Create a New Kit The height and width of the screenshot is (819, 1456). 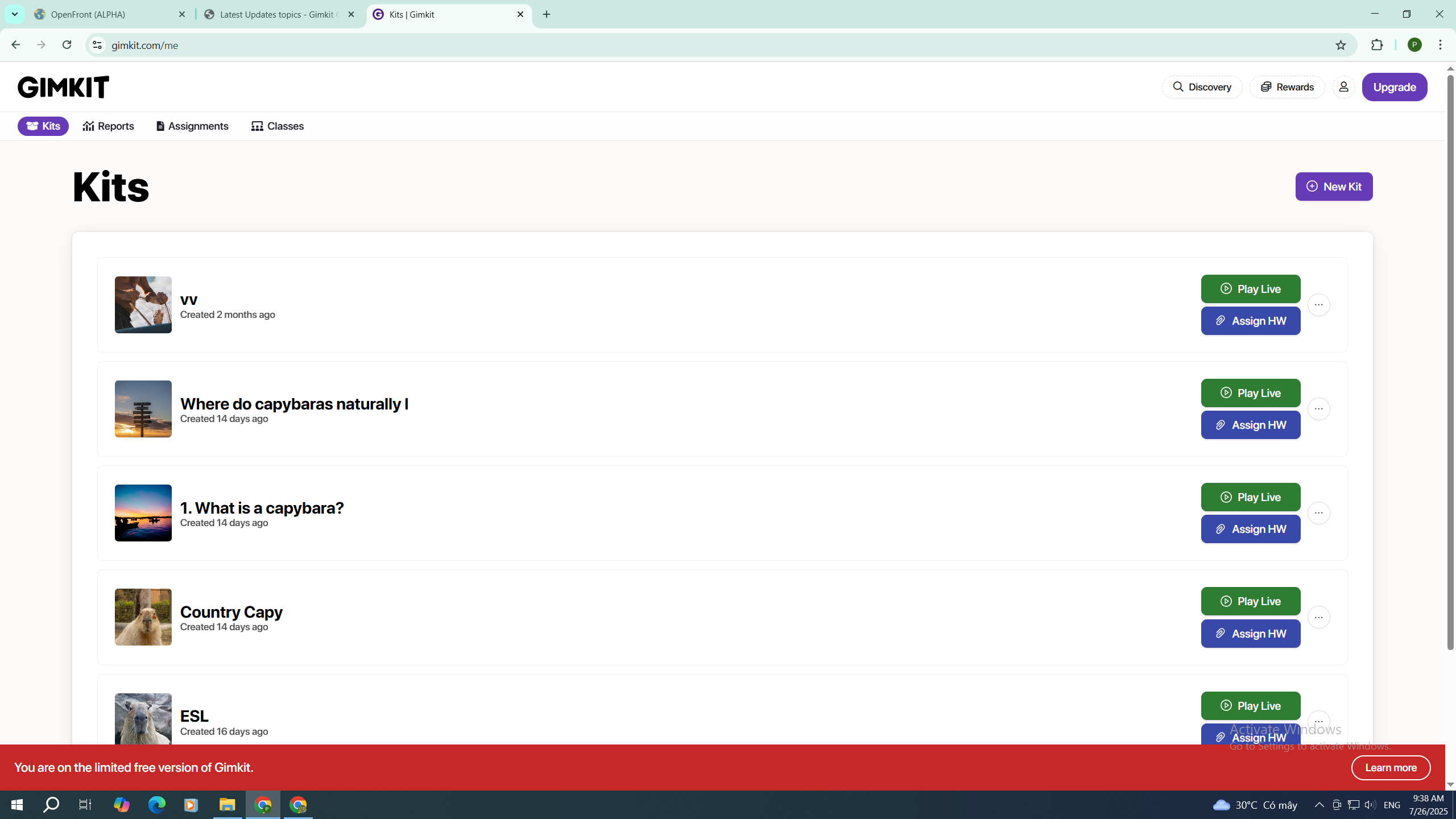tap(1334, 187)
